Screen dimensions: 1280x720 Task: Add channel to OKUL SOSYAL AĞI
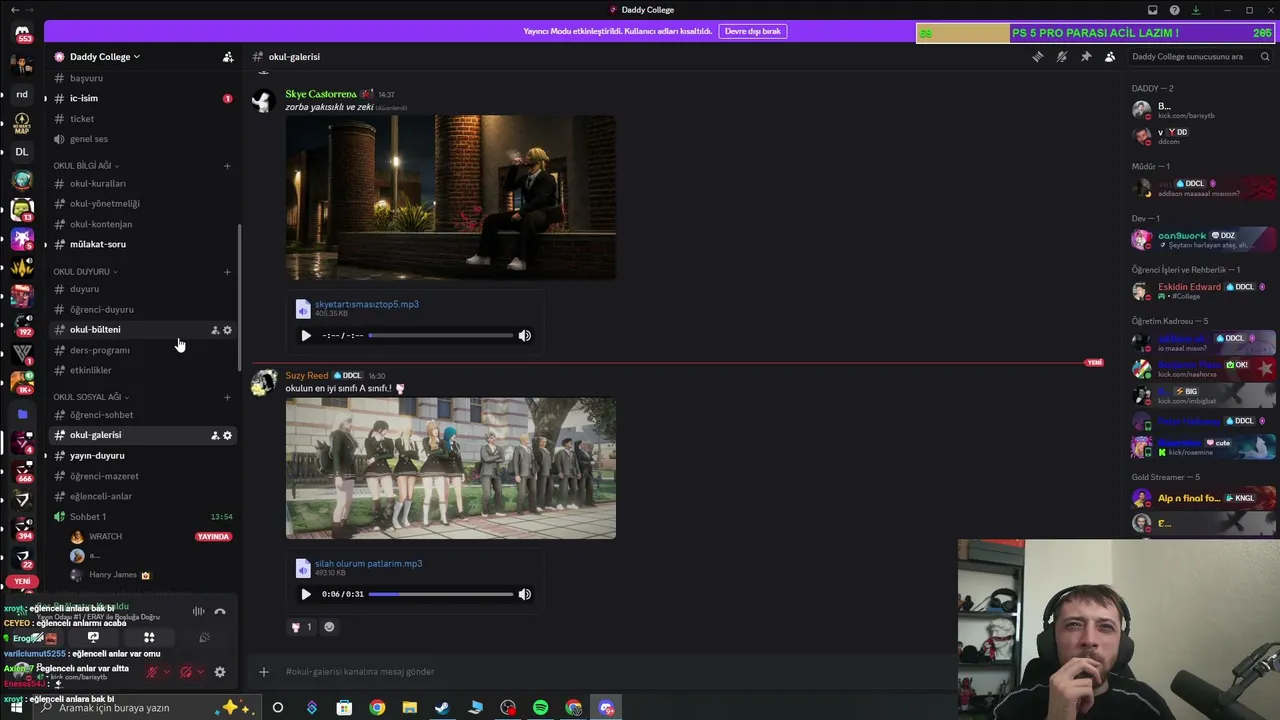click(x=227, y=397)
